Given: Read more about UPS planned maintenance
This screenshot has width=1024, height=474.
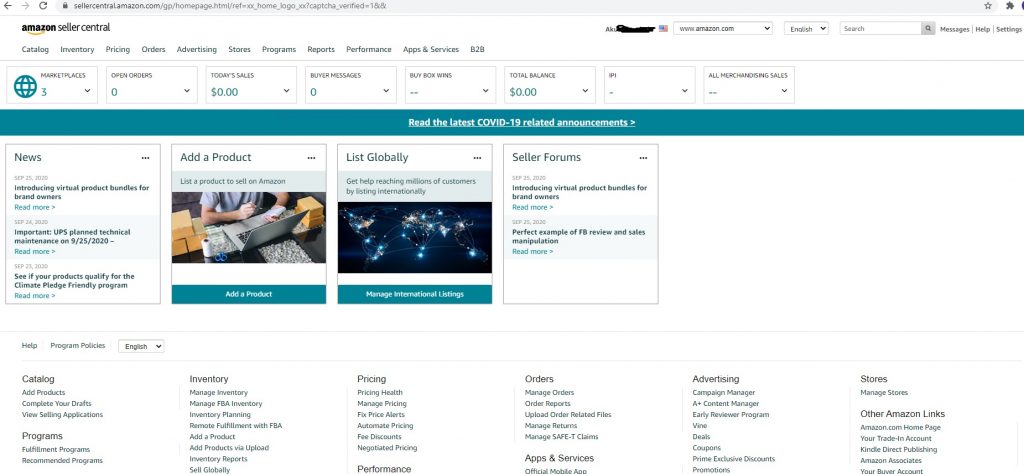Looking at the screenshot, I should click(35, 252).
